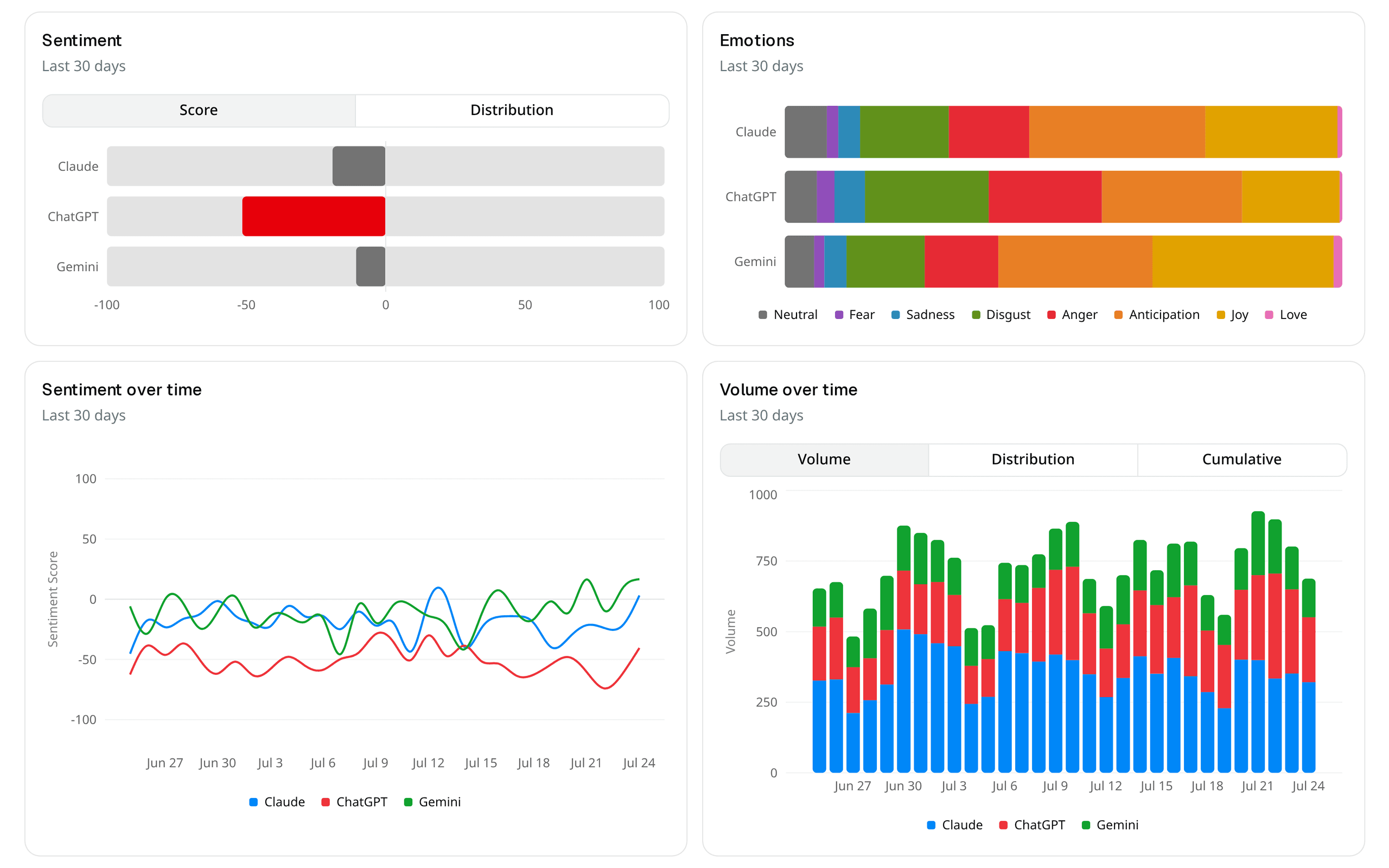Toggle the Fear emotion legend item
This screenshot has width=1389, height=868.
(x=854, y=315)
